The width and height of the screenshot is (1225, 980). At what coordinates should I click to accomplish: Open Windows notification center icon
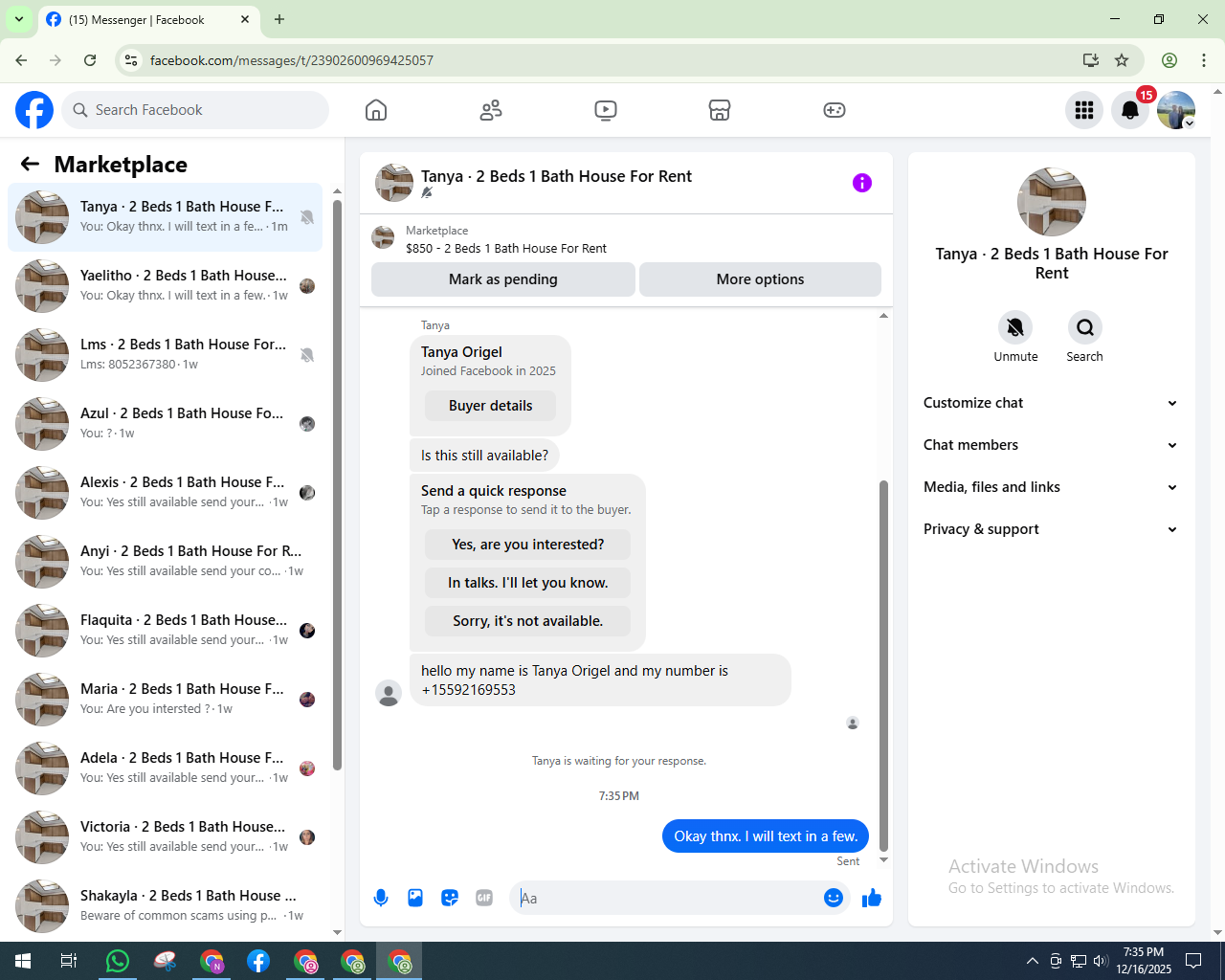pyautogui.click(x=1193, y=961)
